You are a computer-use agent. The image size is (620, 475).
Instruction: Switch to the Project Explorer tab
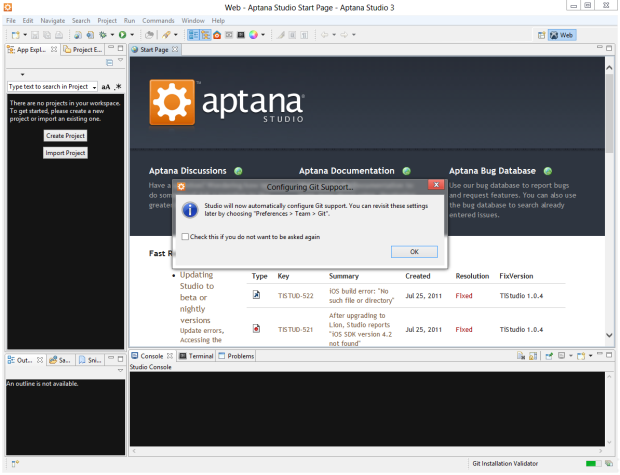[83, 49]
